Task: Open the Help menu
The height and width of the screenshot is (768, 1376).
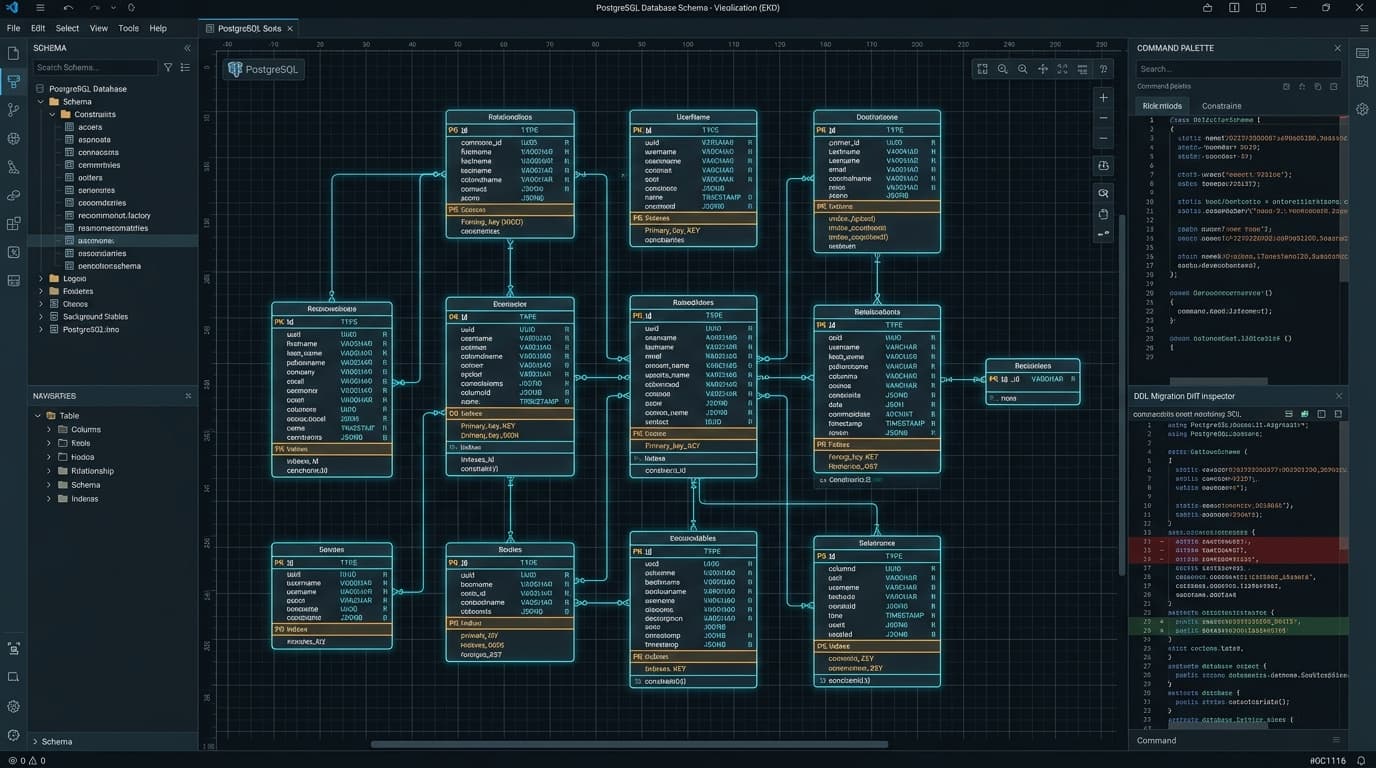Action: click(x=158, y=28)
